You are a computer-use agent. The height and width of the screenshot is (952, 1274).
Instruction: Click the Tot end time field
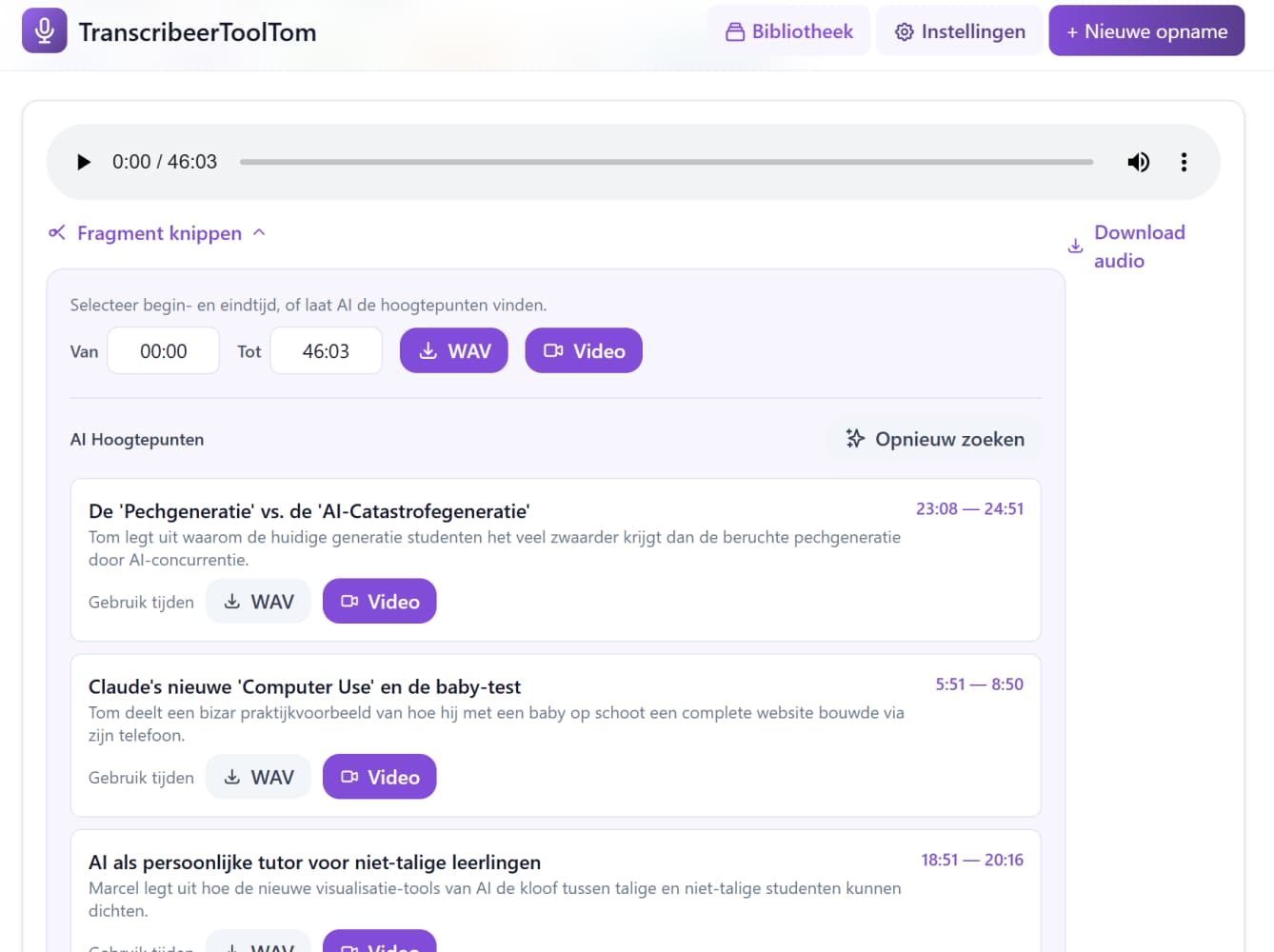point(327,351)
